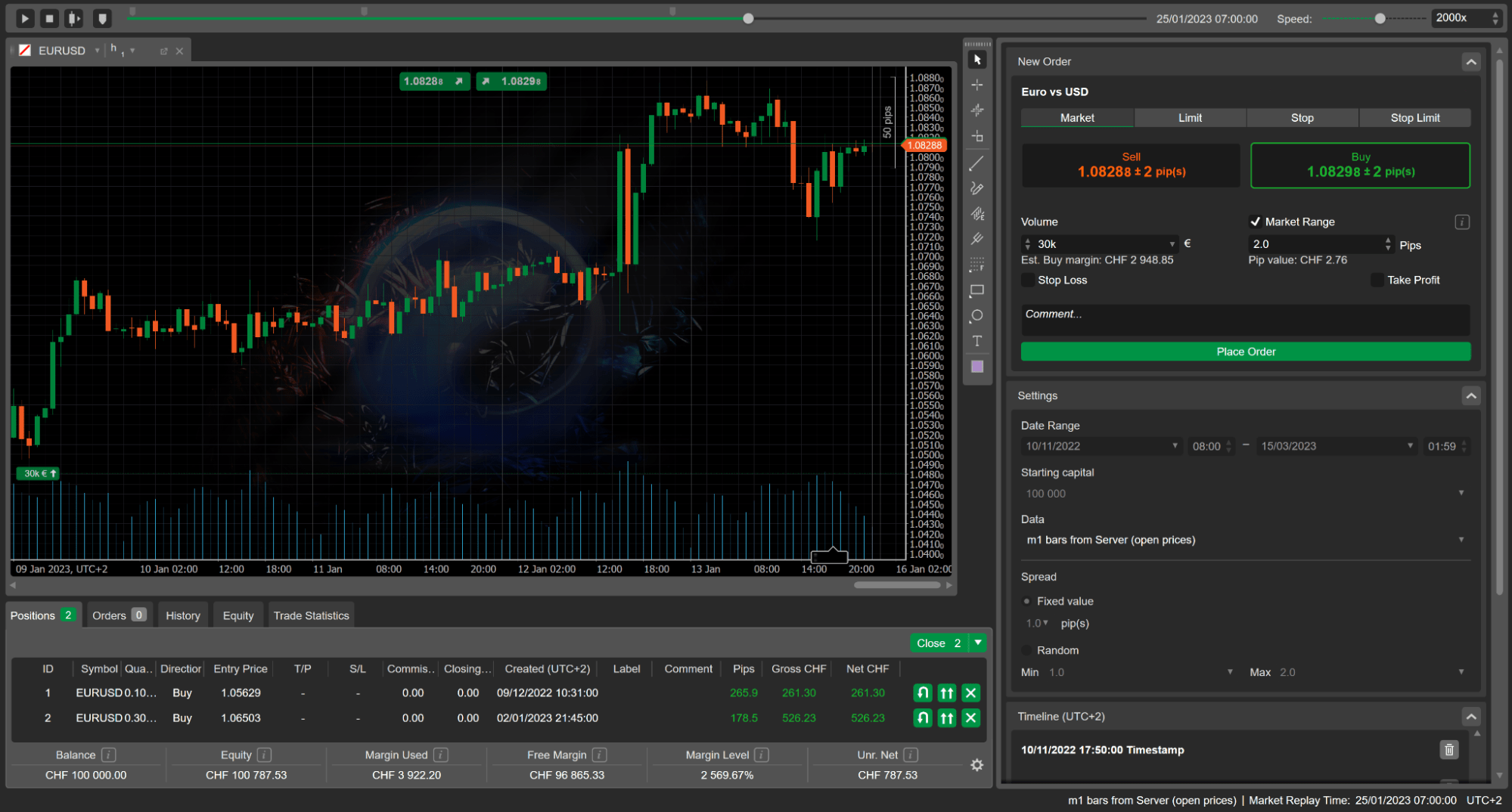Select the Stop Limit order type tab
This screenshot has height=812, width=1512.
point(1415,117)
